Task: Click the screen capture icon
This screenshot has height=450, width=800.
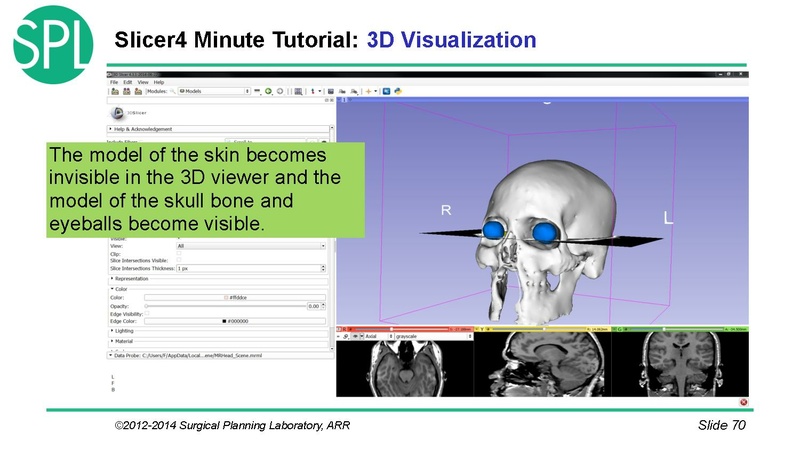Action: (331, 91)
